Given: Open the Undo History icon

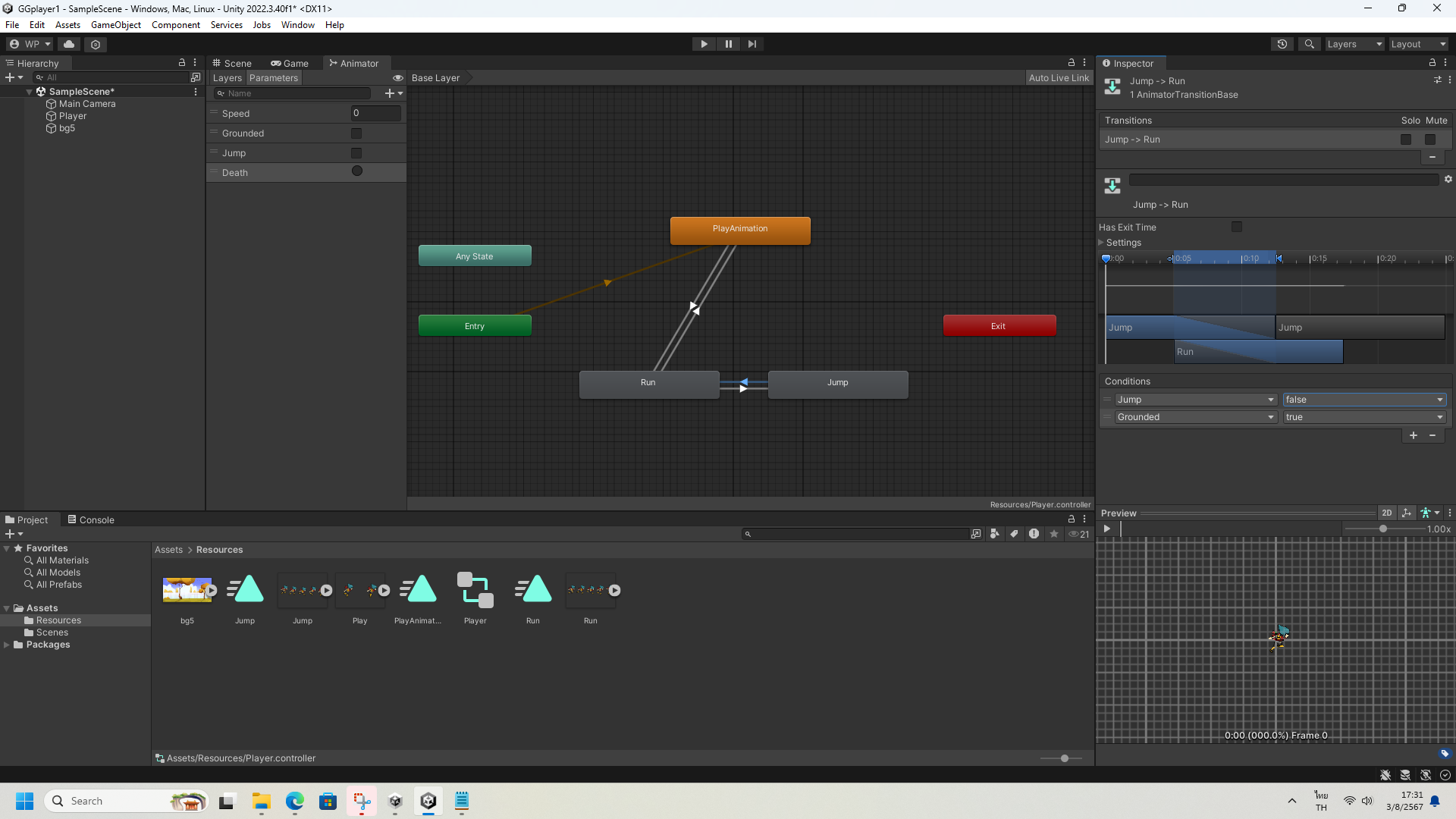Looking at the screenshot, I should coord(1282,44).
